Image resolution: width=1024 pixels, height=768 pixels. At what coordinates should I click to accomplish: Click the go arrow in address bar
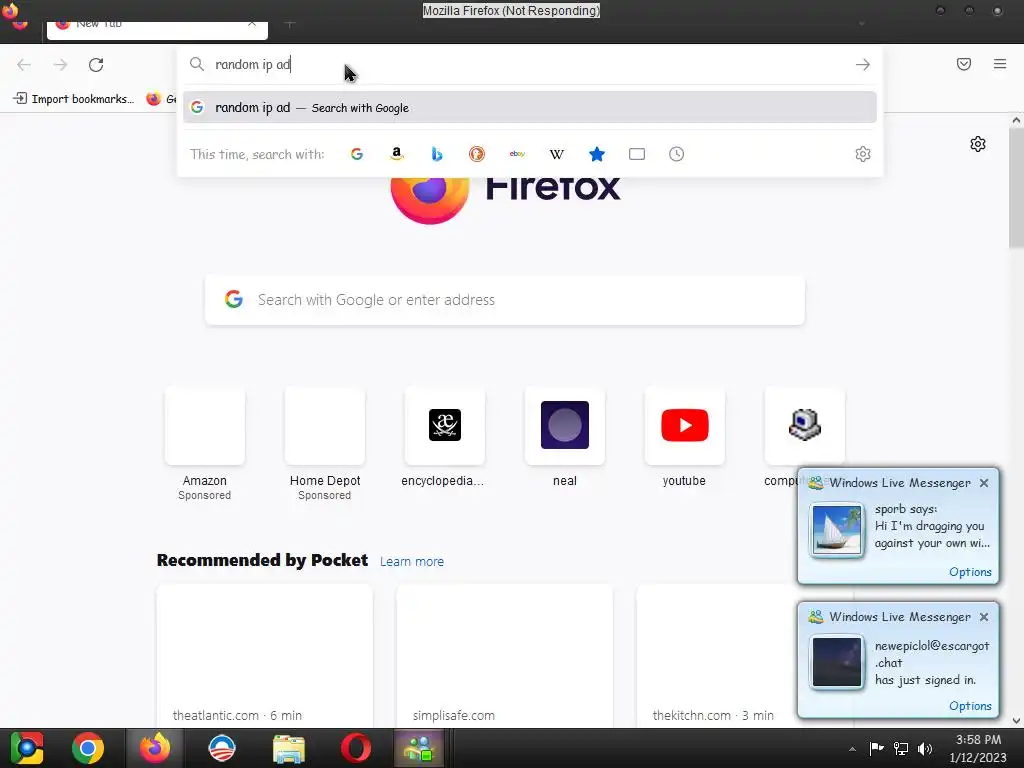coord(863,65)
